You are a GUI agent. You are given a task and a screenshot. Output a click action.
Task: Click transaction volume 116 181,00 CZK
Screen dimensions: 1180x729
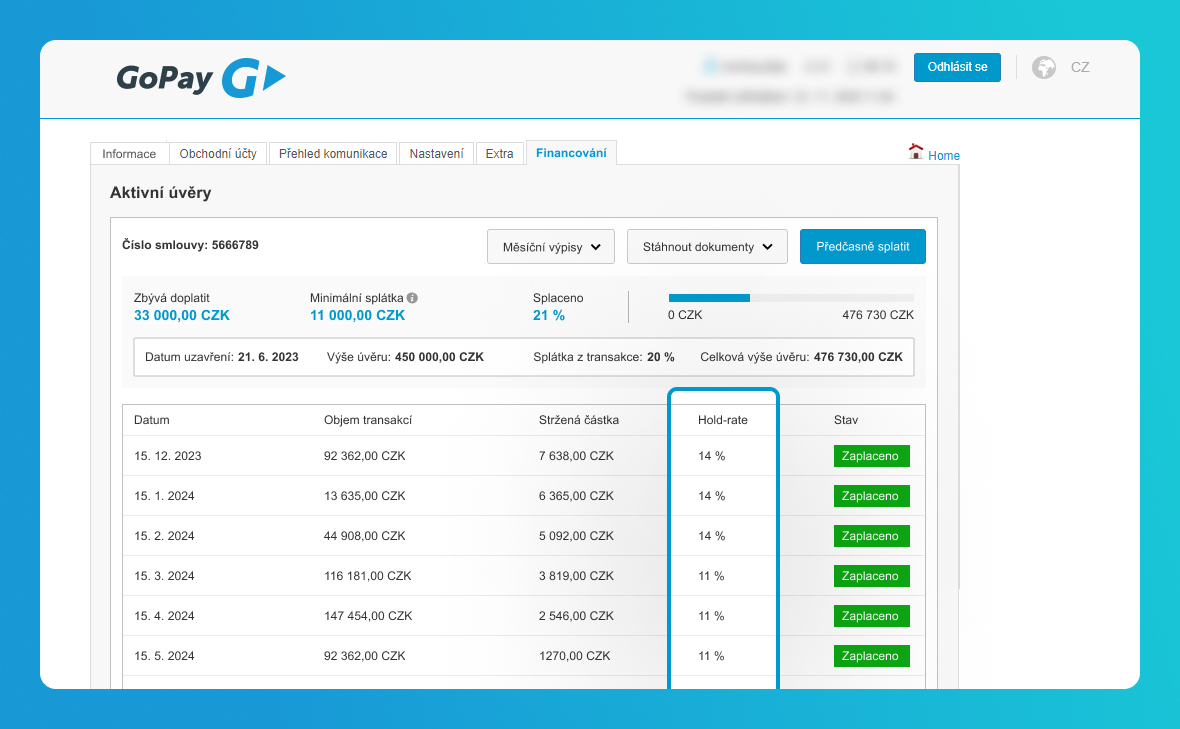pos(368,576)
